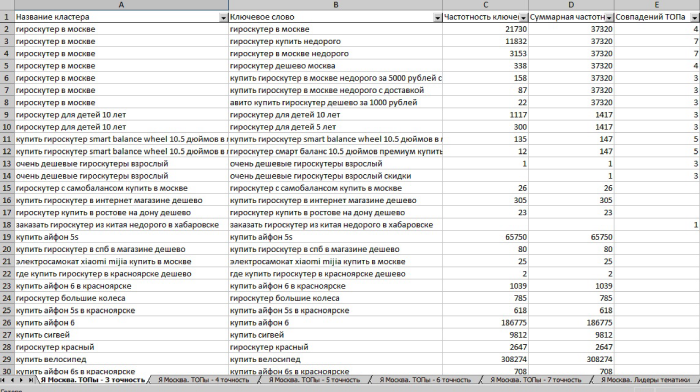700x392 pixels.
Task: Click next sheet navigation arrow
Action: pos(21,380)
